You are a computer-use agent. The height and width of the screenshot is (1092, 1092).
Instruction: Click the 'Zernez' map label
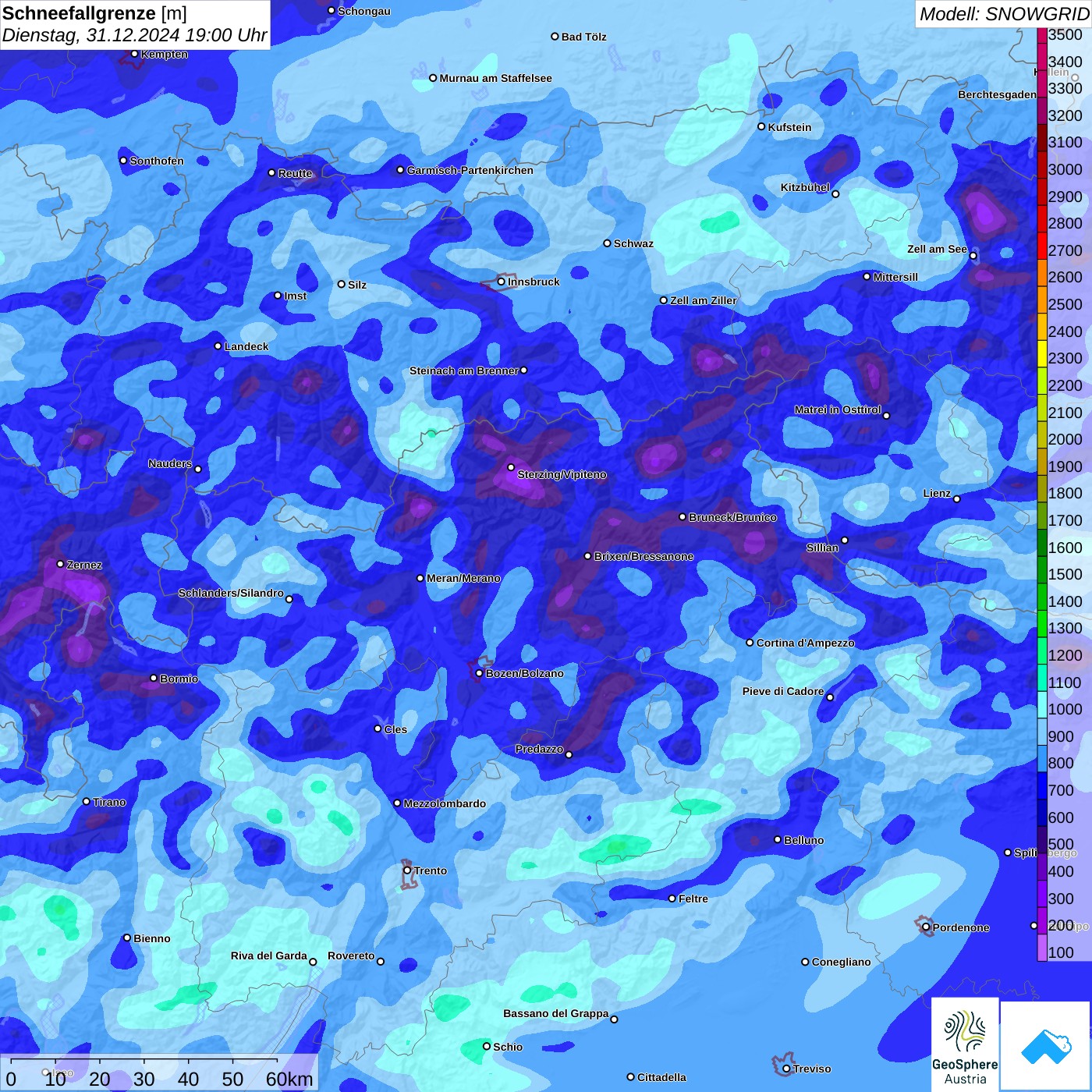[84, 565]
